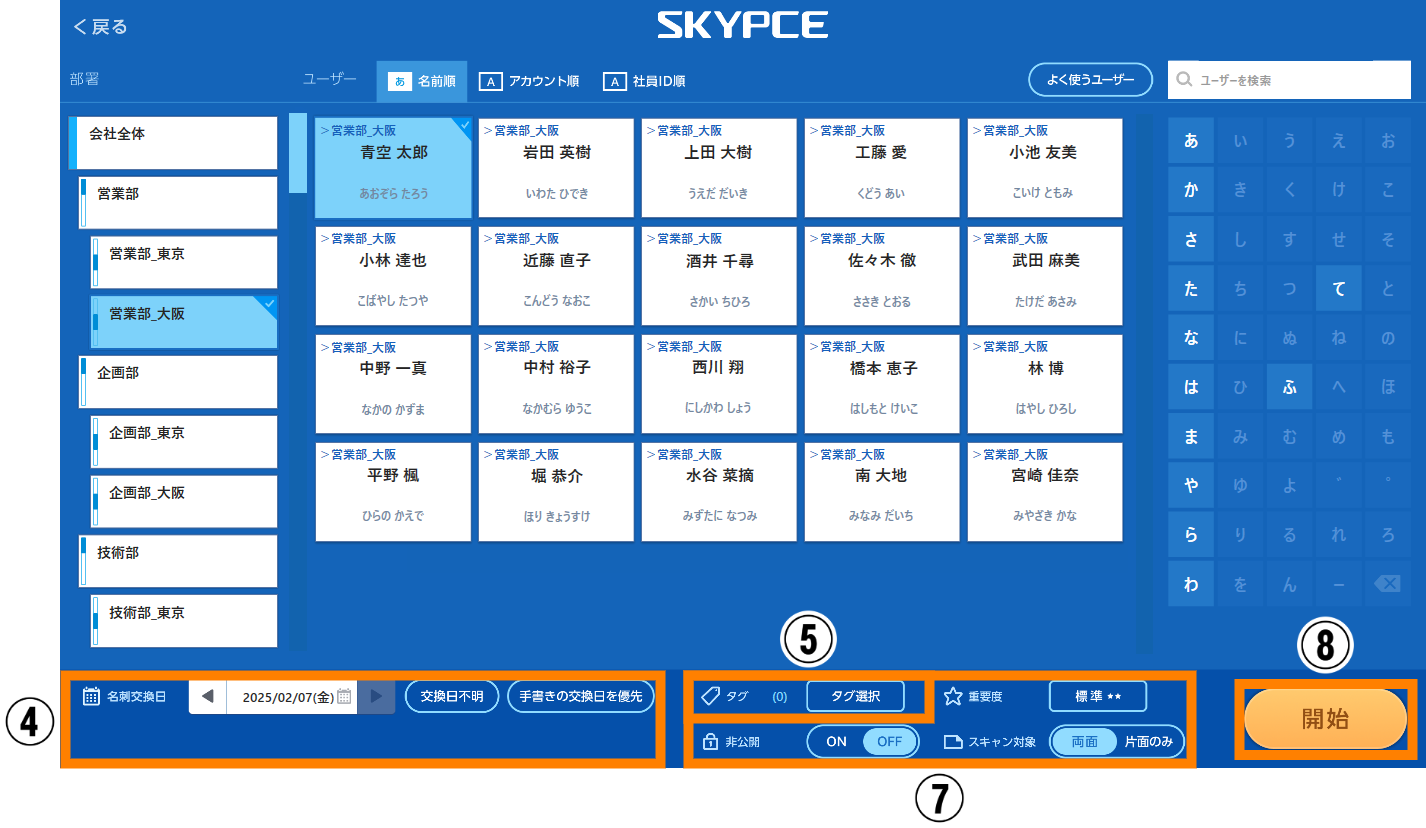Image resolution: width=1426 pixels, height=828 pixels.
Task: Advance to next exchange date arrow
Action: tap(376, 697)
